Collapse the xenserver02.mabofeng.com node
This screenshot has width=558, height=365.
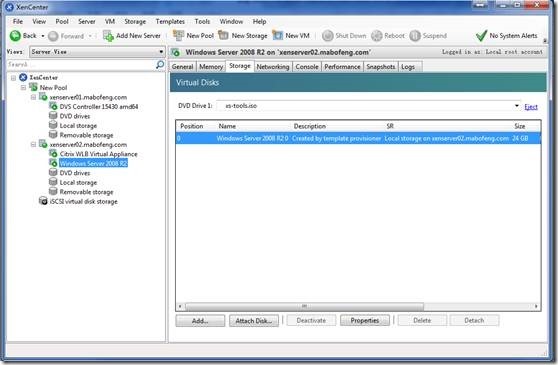point(33,144)
